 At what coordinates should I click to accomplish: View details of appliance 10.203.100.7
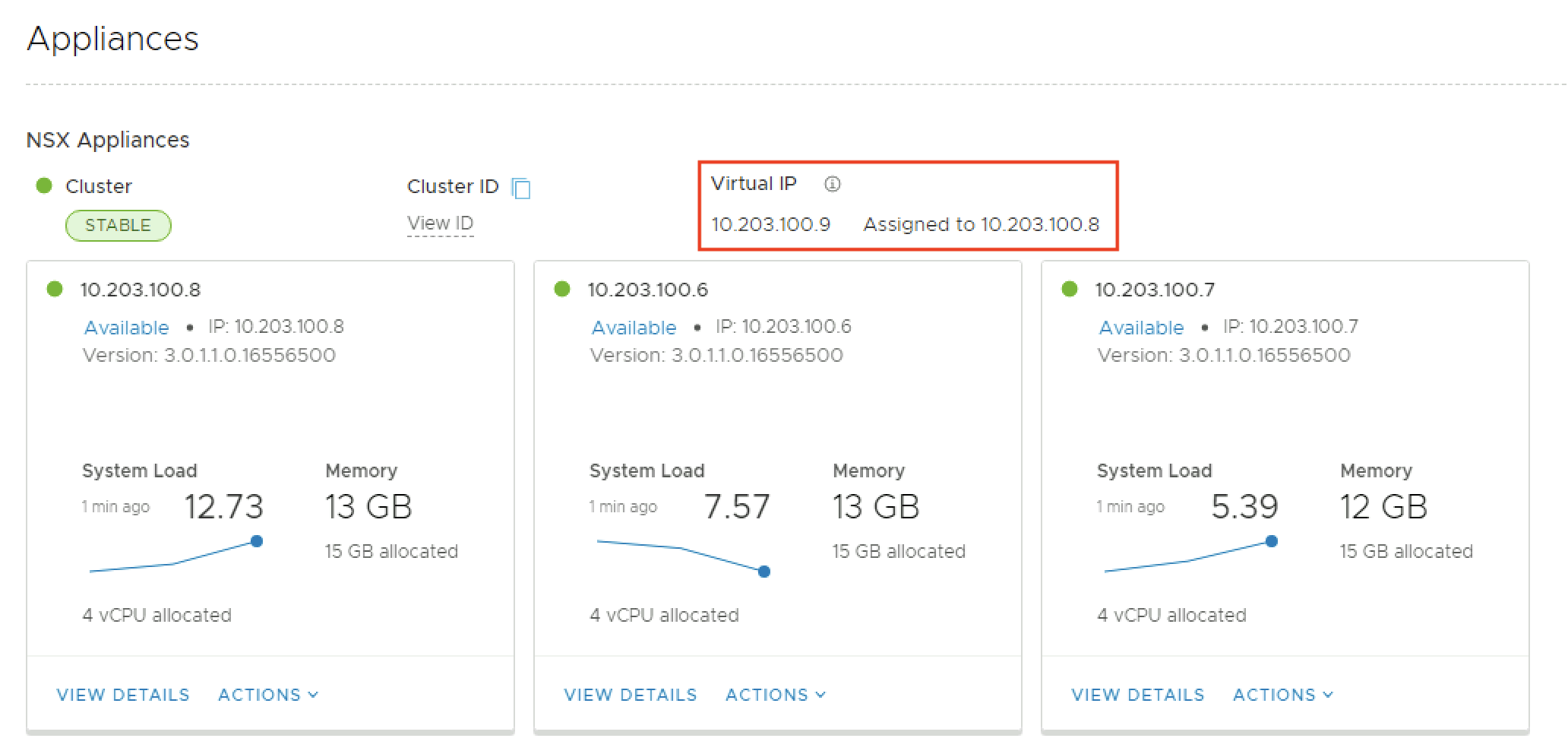point(1138,695)
